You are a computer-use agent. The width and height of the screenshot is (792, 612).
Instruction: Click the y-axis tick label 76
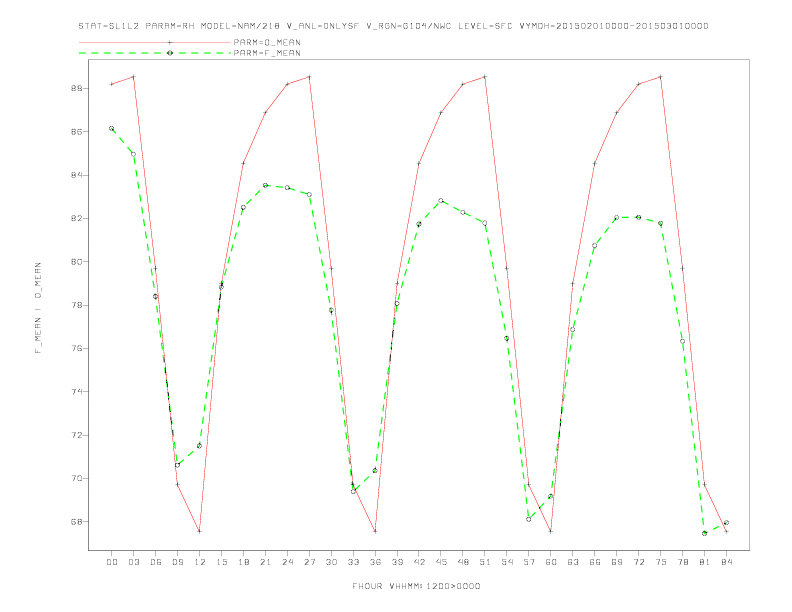(78, 348)
